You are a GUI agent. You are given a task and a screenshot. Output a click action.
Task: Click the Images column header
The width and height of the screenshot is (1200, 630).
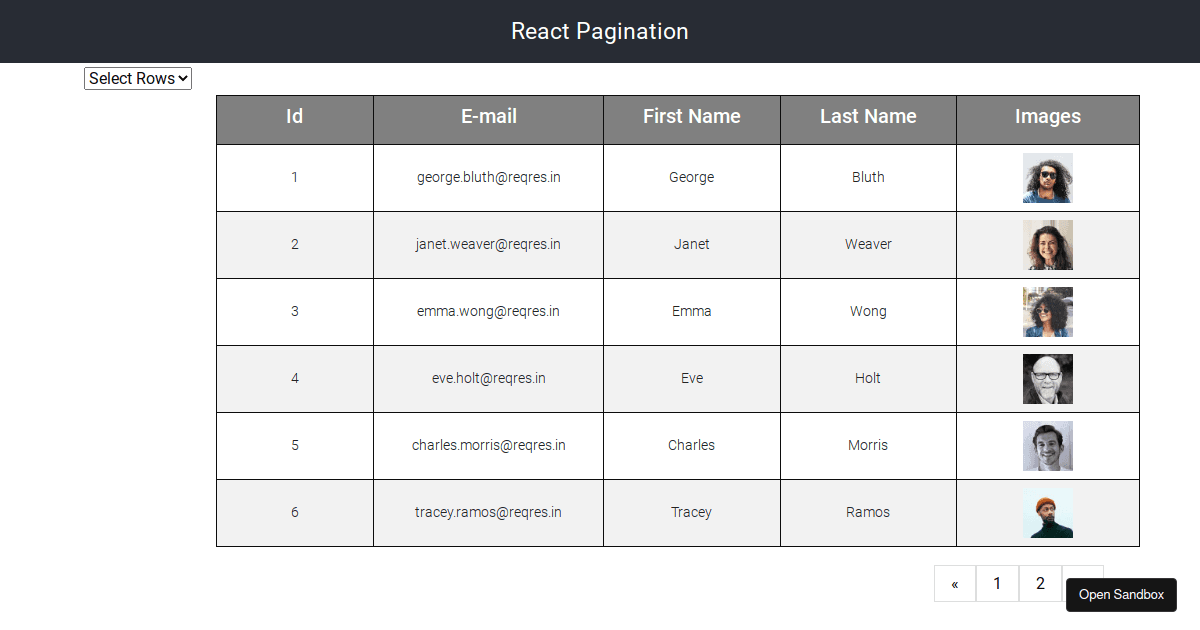[1047, 119]
